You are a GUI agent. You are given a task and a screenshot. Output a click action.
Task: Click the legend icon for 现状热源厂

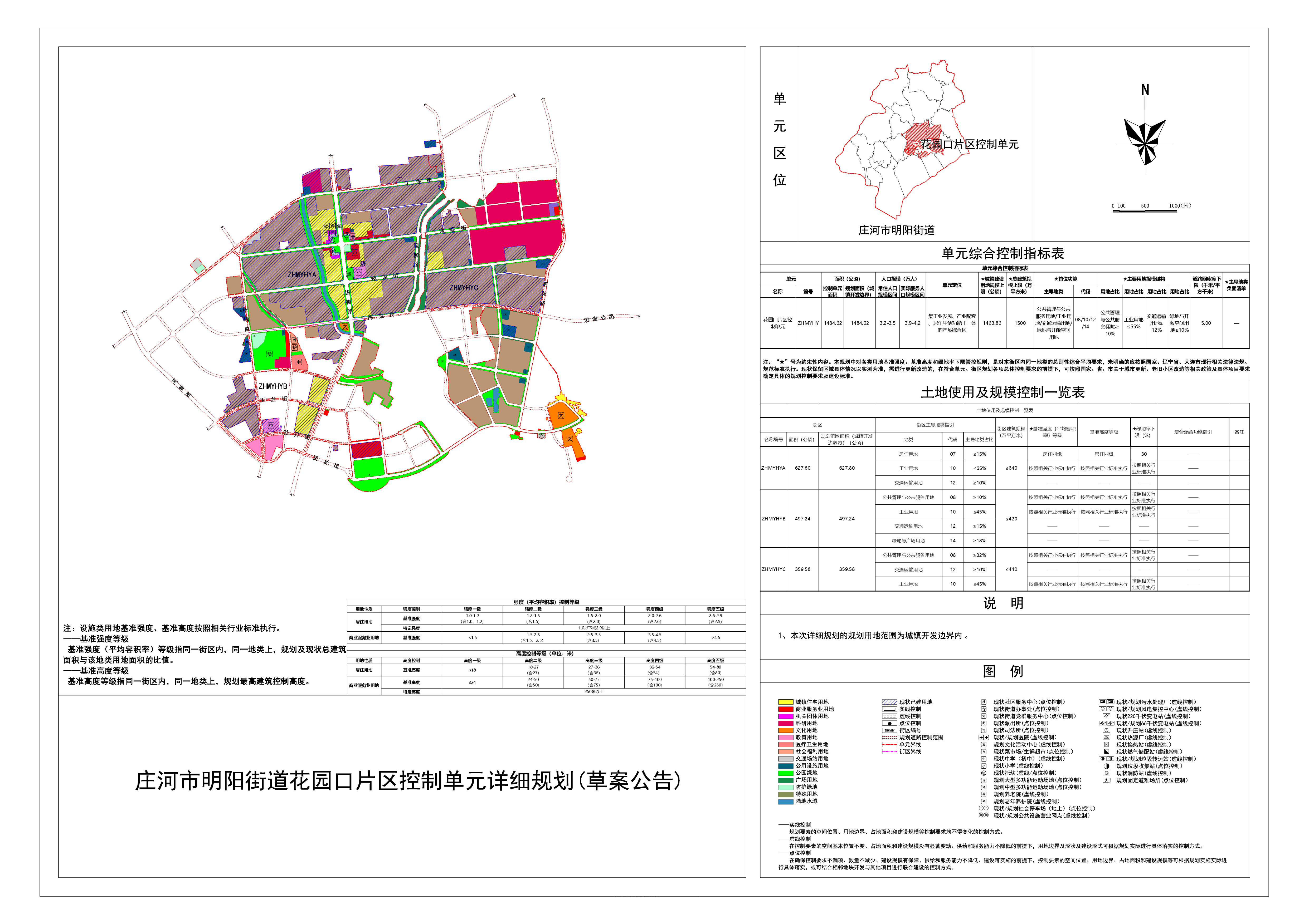[1106, 737]
